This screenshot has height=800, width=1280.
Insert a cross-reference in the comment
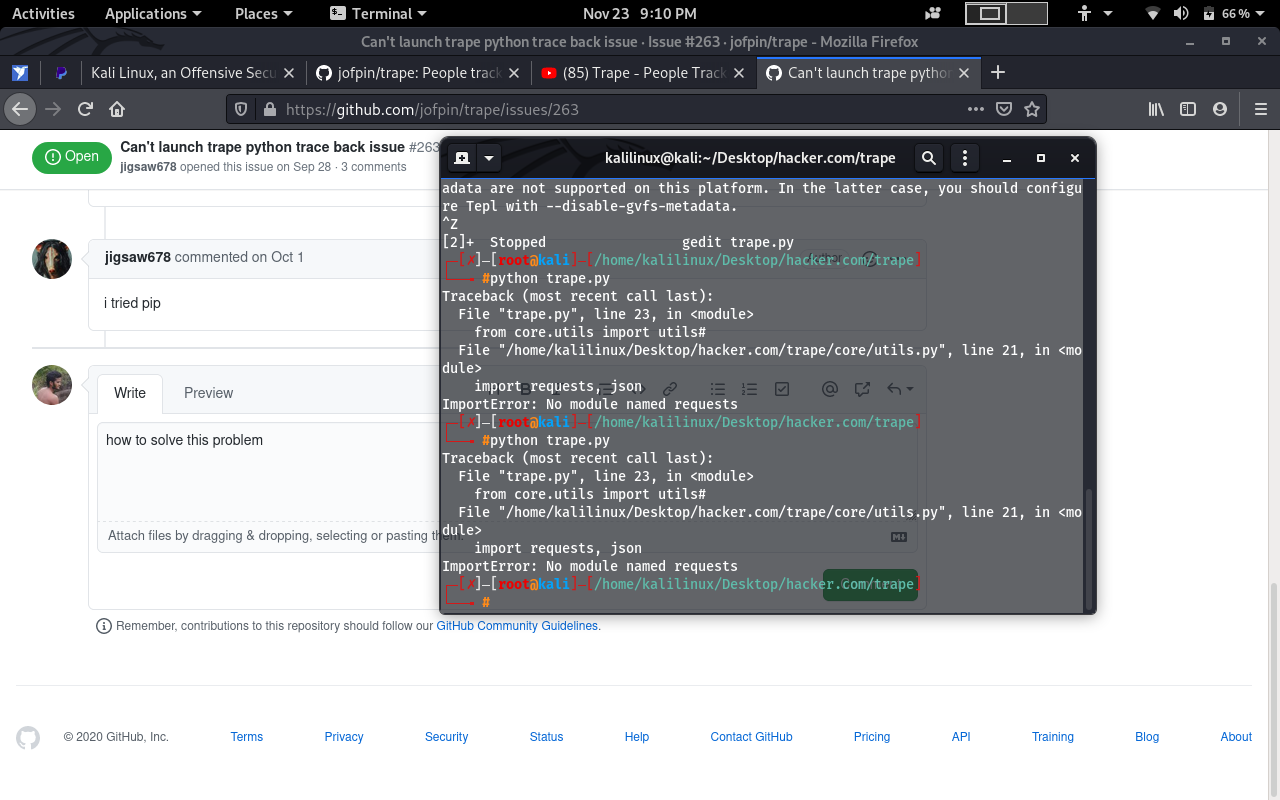[861, 388]
